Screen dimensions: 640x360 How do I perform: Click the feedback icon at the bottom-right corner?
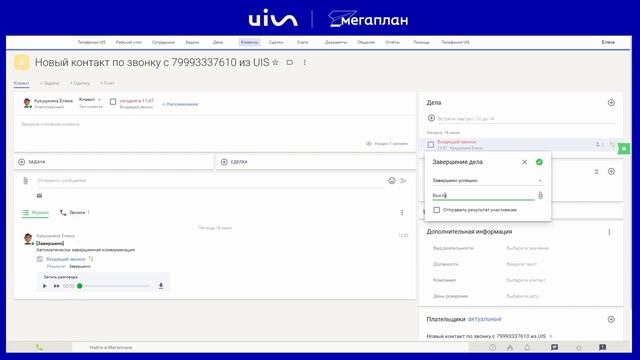(602, 347)
